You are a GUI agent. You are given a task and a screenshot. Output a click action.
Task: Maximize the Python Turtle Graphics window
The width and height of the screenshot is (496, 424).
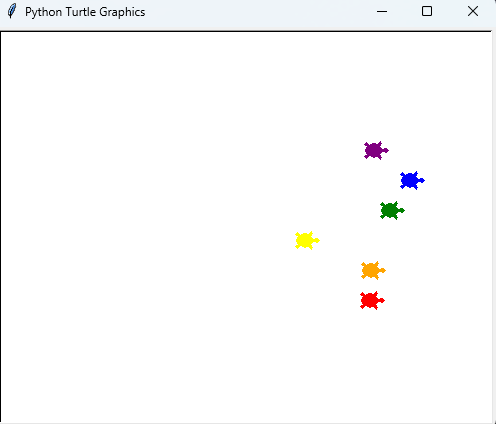[x=427, y=11]
